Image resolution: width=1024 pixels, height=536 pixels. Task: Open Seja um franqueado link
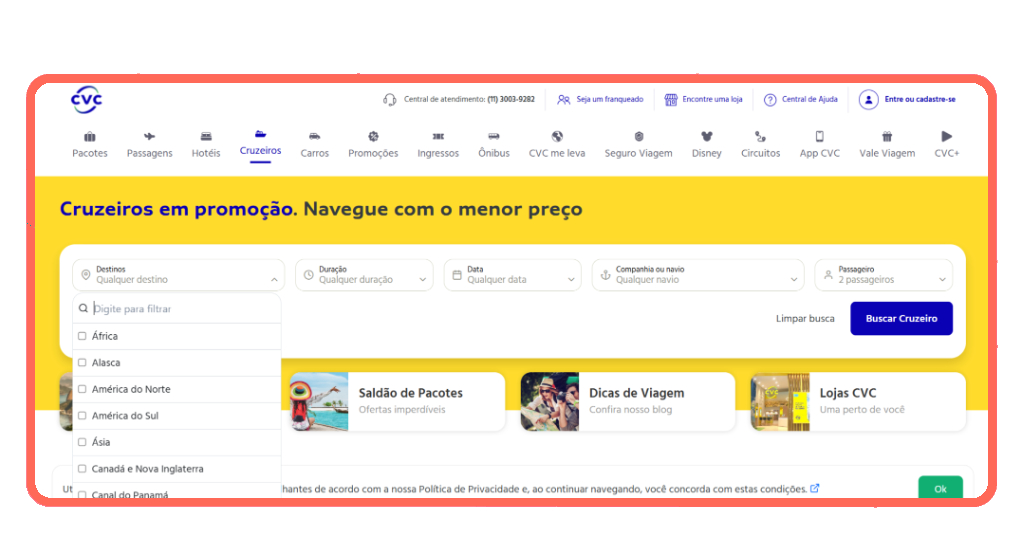pyautogui.click(x=600, y=100)
